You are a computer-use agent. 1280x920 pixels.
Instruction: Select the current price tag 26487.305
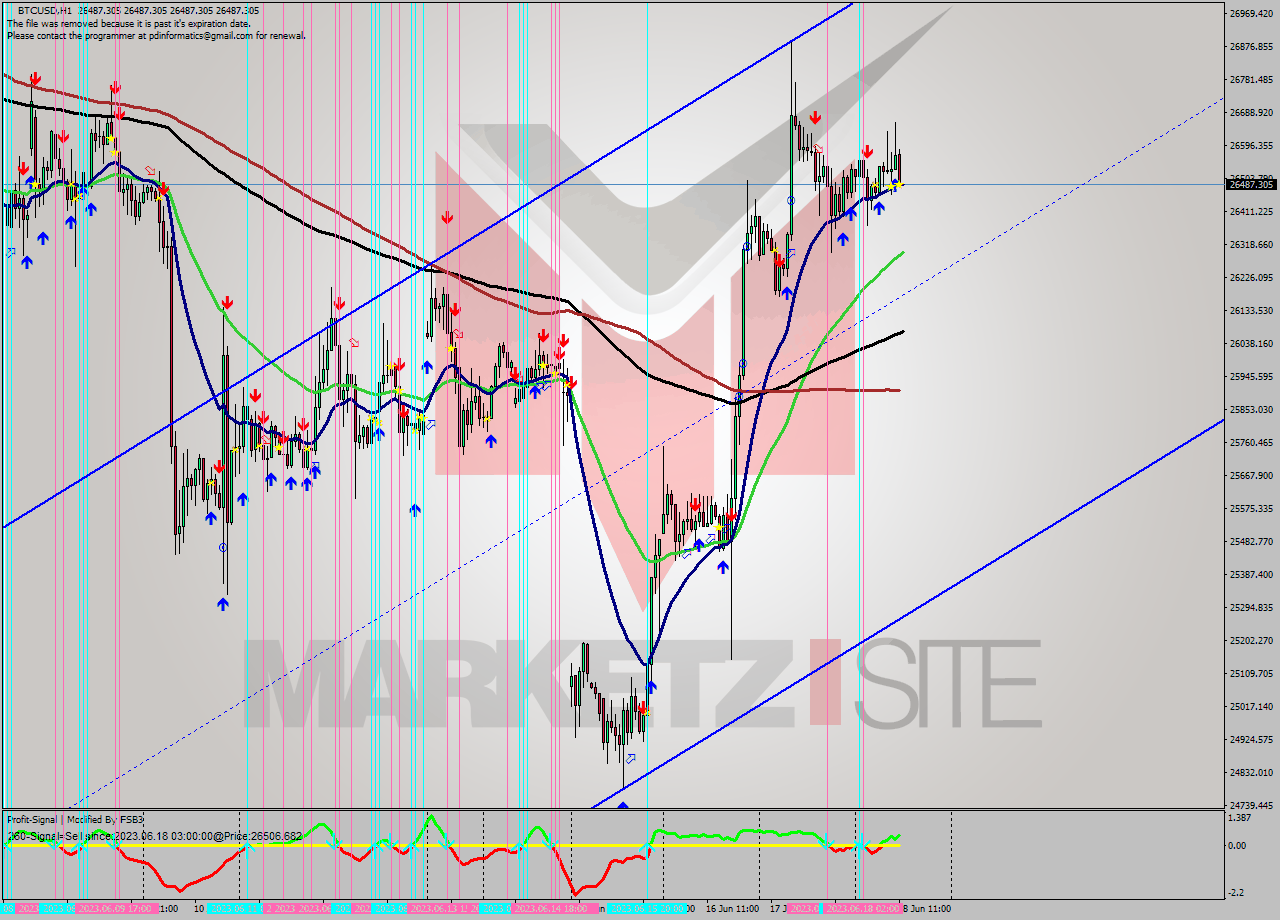(x=1251, y=184)
